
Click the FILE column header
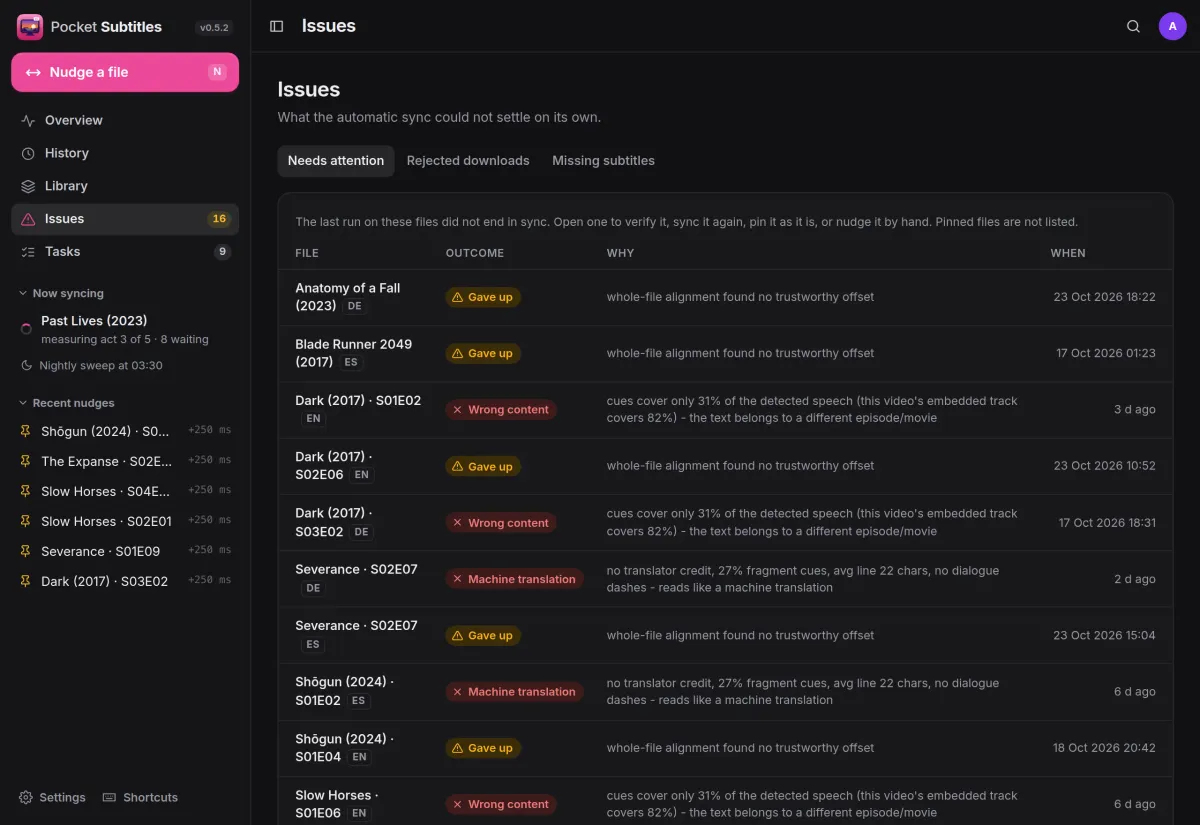pyautogui.click(x=307, y=253)
